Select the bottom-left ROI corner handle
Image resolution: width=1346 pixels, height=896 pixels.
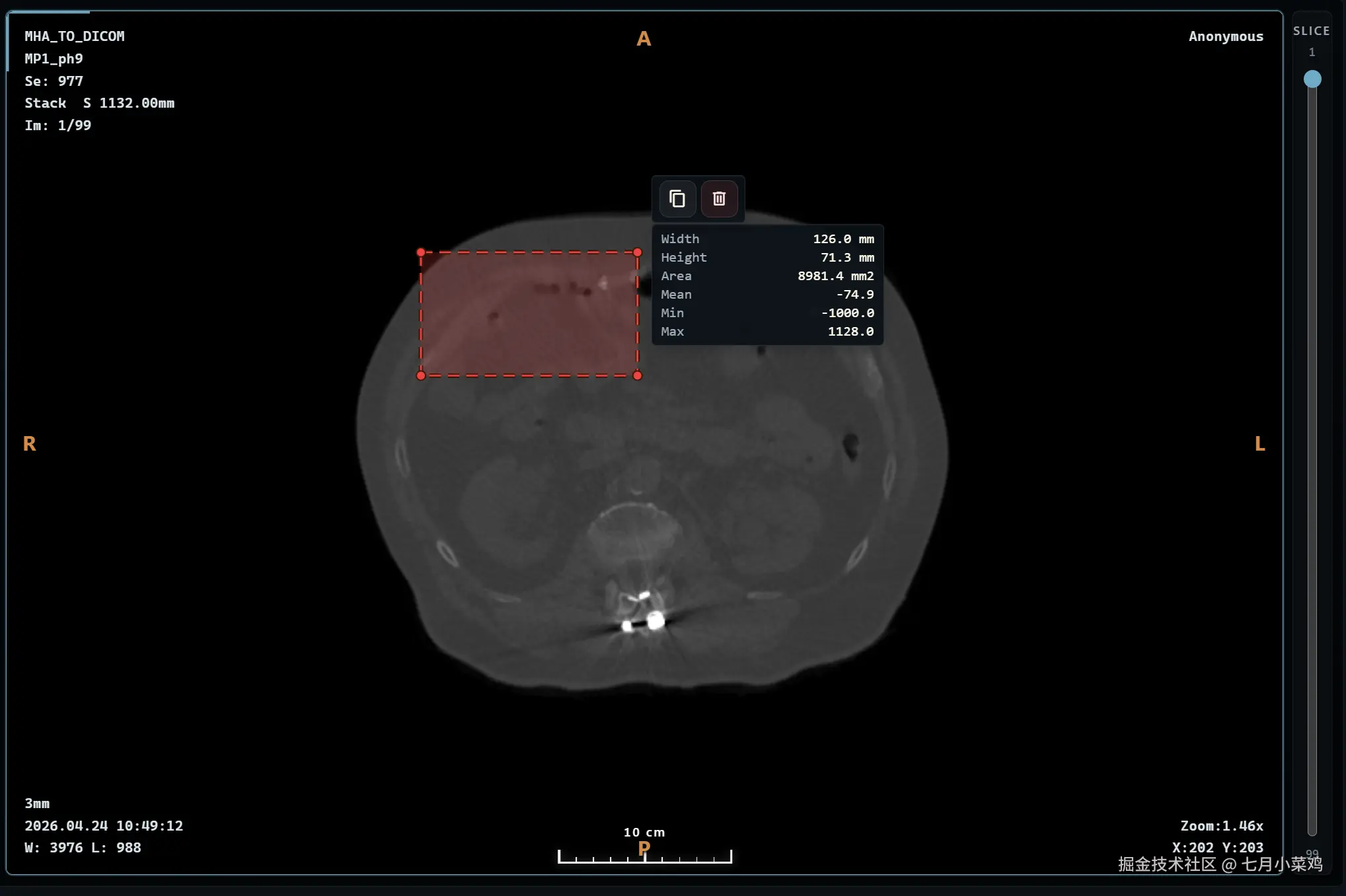[x=421, y=375]
